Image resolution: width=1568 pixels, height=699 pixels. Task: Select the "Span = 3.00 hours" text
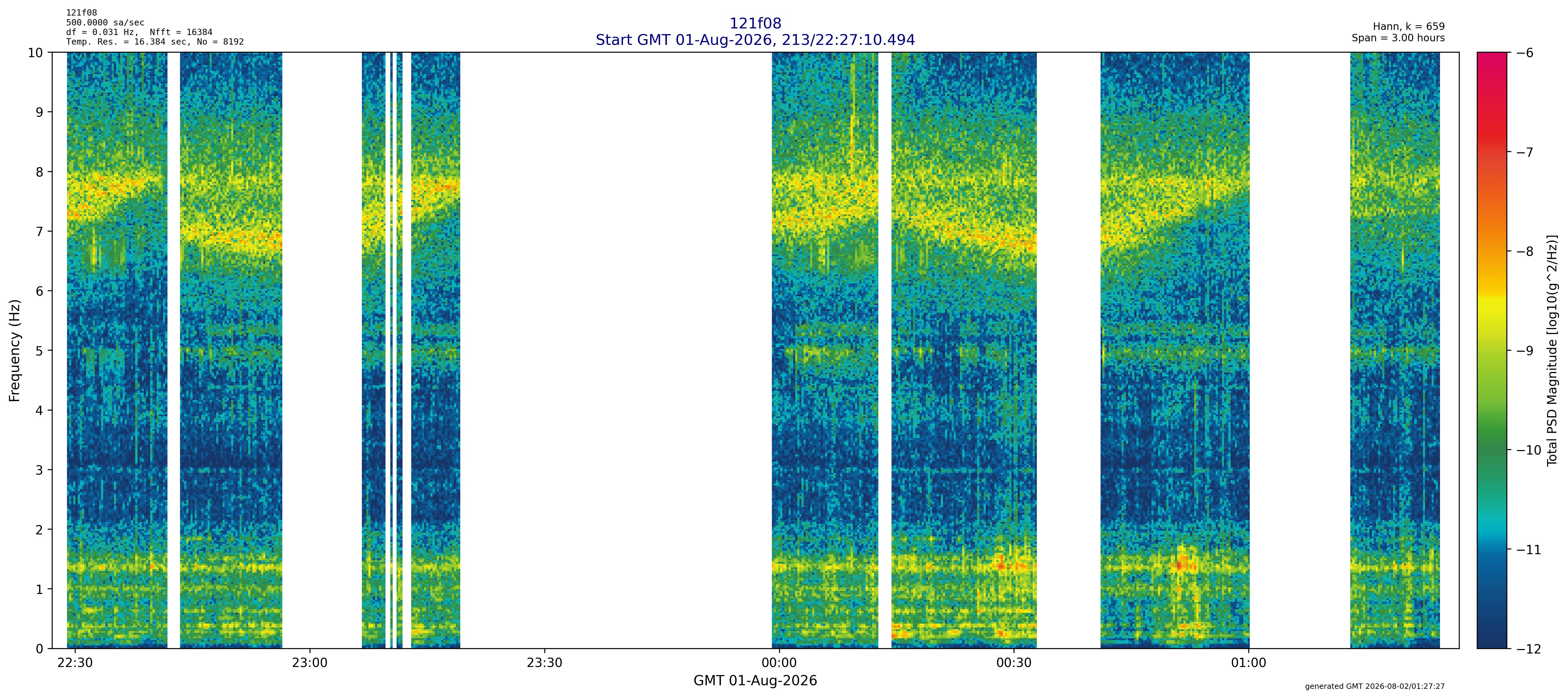1398,38
